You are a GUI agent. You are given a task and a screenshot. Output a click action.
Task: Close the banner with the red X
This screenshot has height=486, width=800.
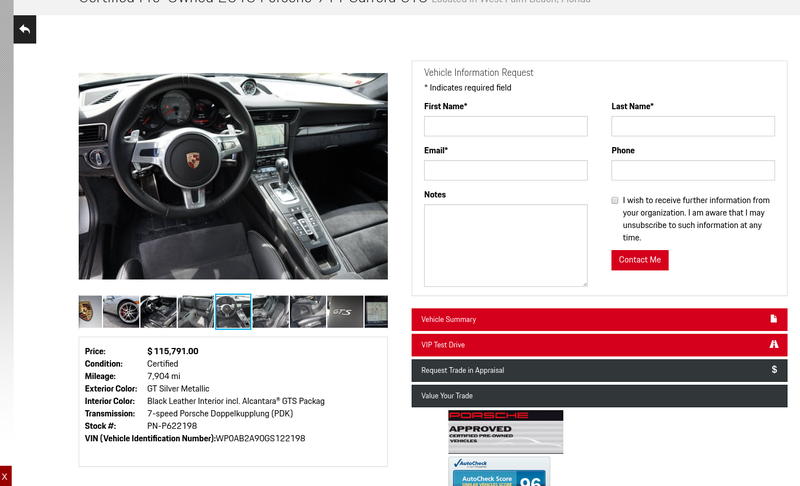click(5, 476)
